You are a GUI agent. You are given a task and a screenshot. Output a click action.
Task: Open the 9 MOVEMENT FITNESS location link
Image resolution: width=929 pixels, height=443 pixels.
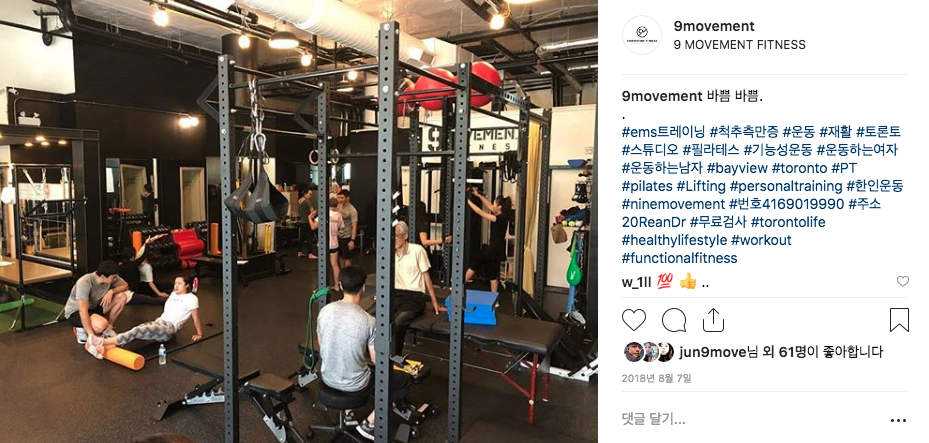(739, 44)
